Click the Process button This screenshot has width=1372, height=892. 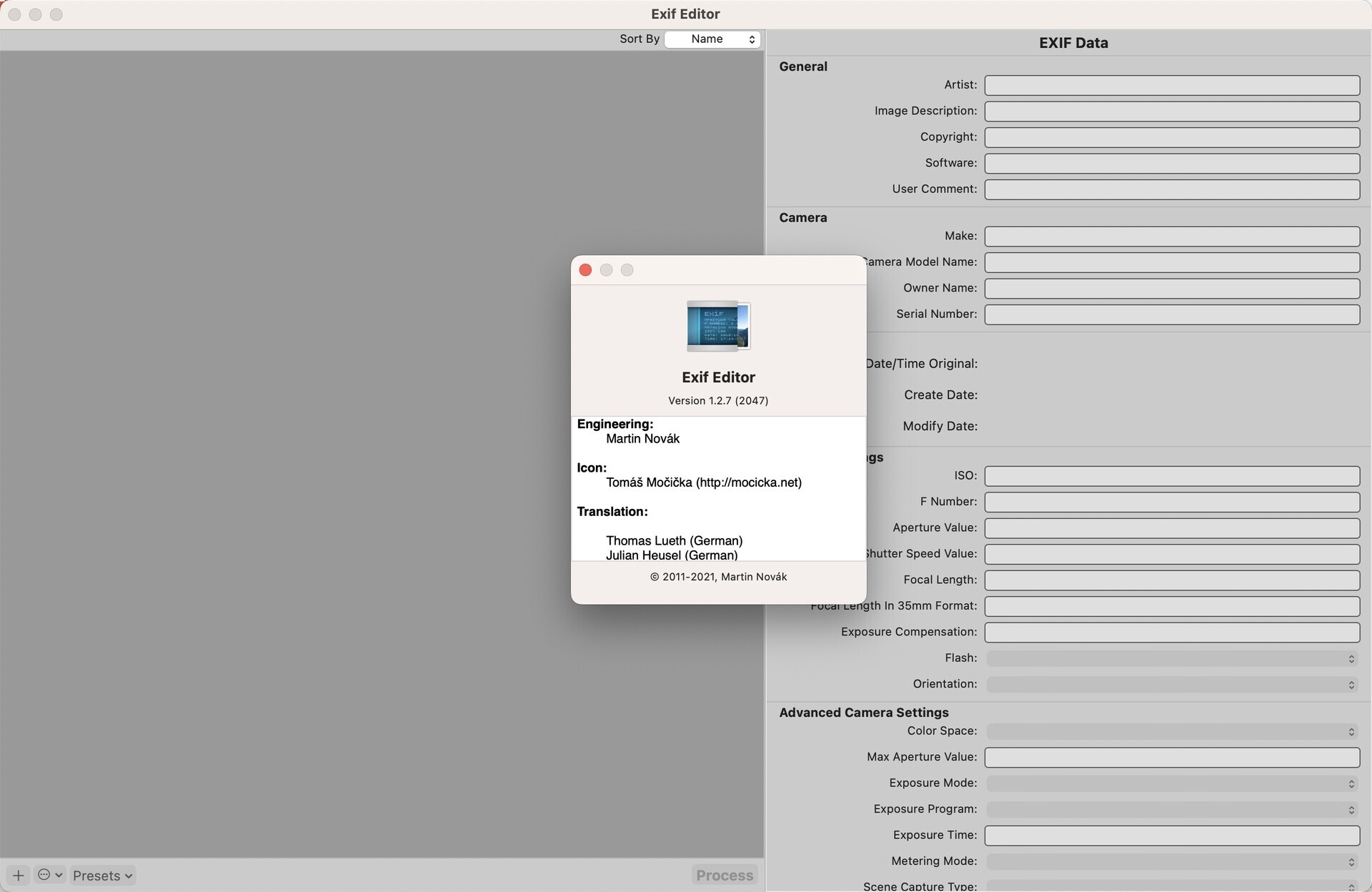[724, 875]
